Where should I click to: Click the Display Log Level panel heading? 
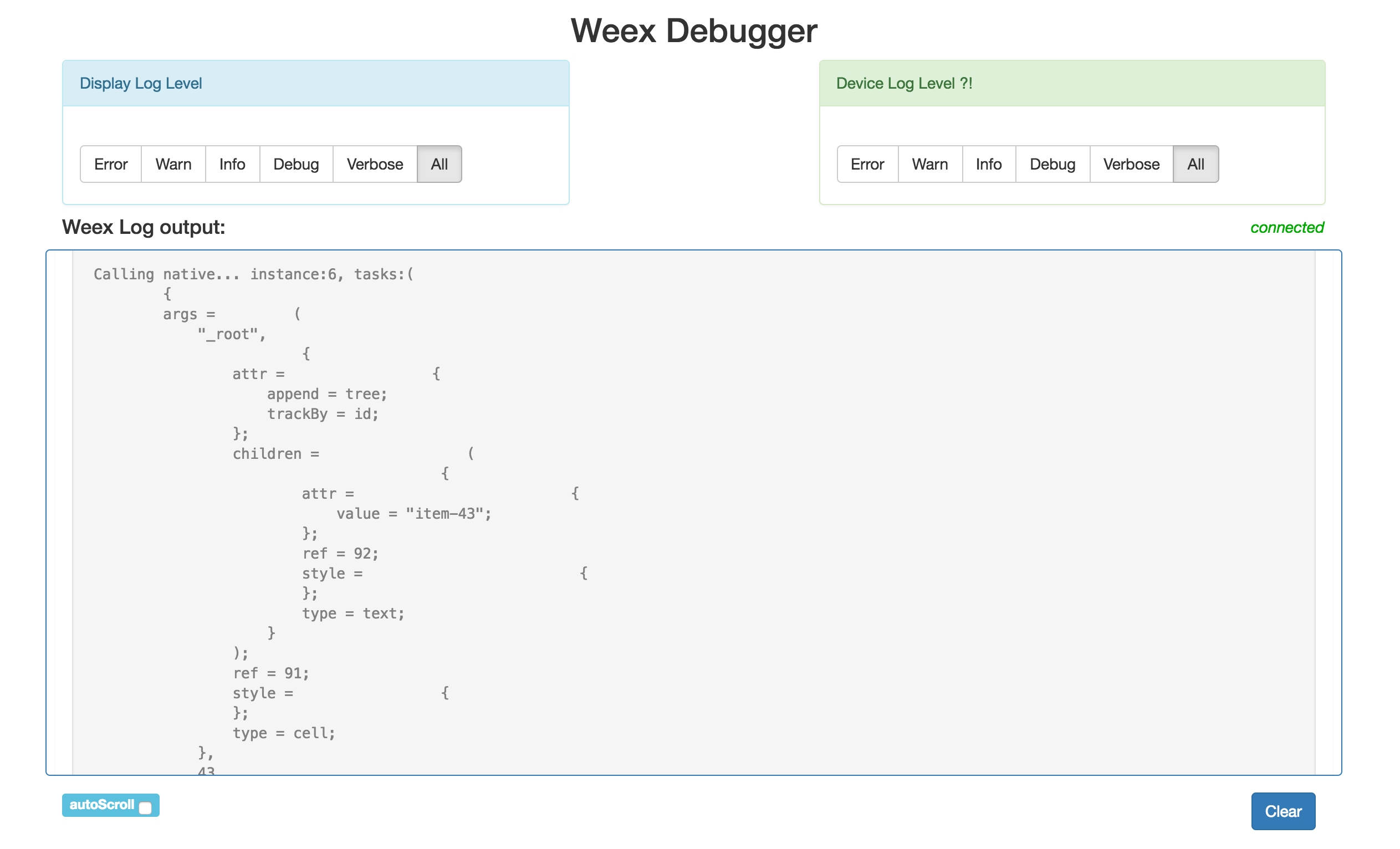[142, 84]
